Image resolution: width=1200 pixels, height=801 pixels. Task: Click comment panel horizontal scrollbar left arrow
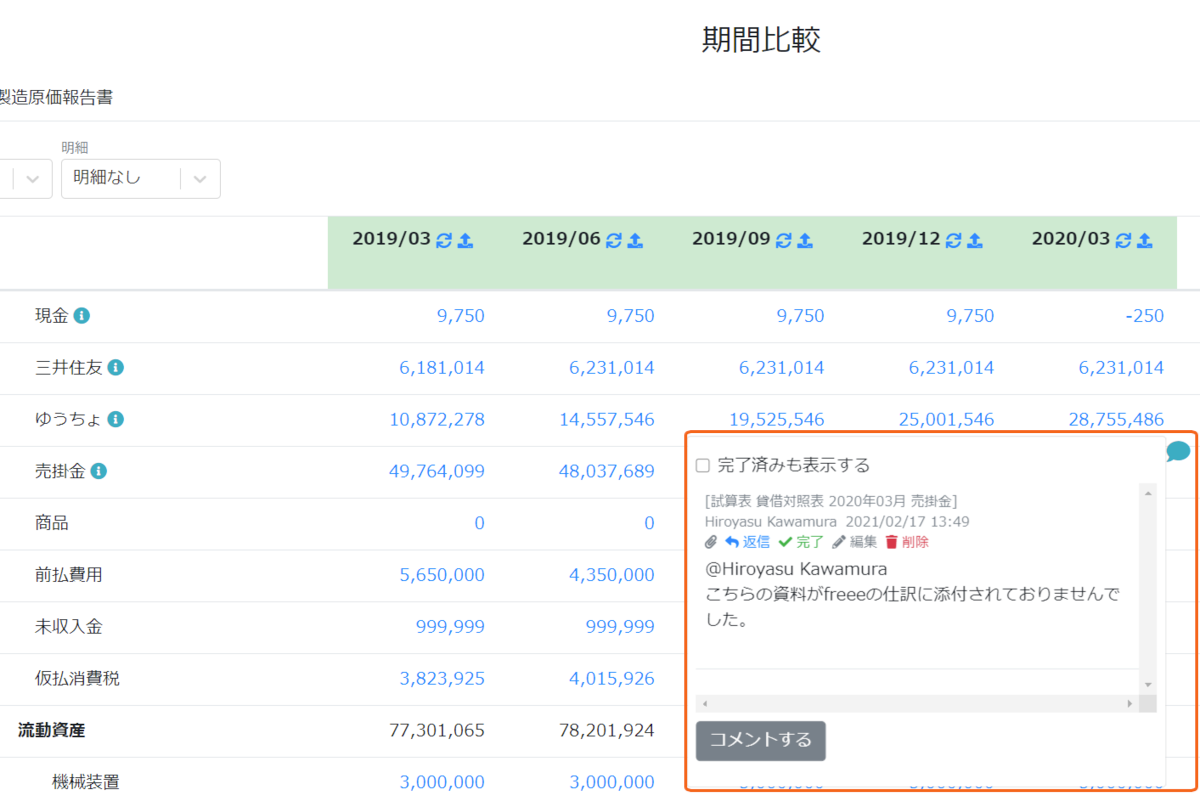point(703,704)
